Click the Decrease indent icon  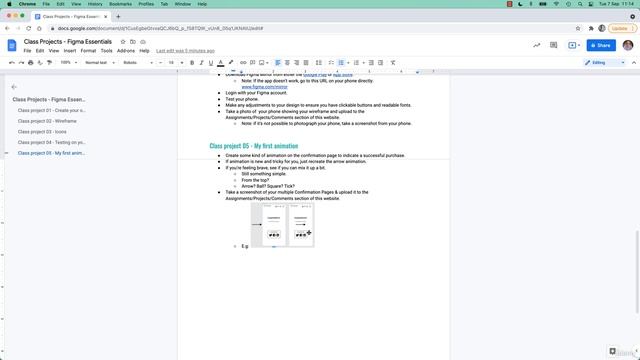tap(371, 62)
